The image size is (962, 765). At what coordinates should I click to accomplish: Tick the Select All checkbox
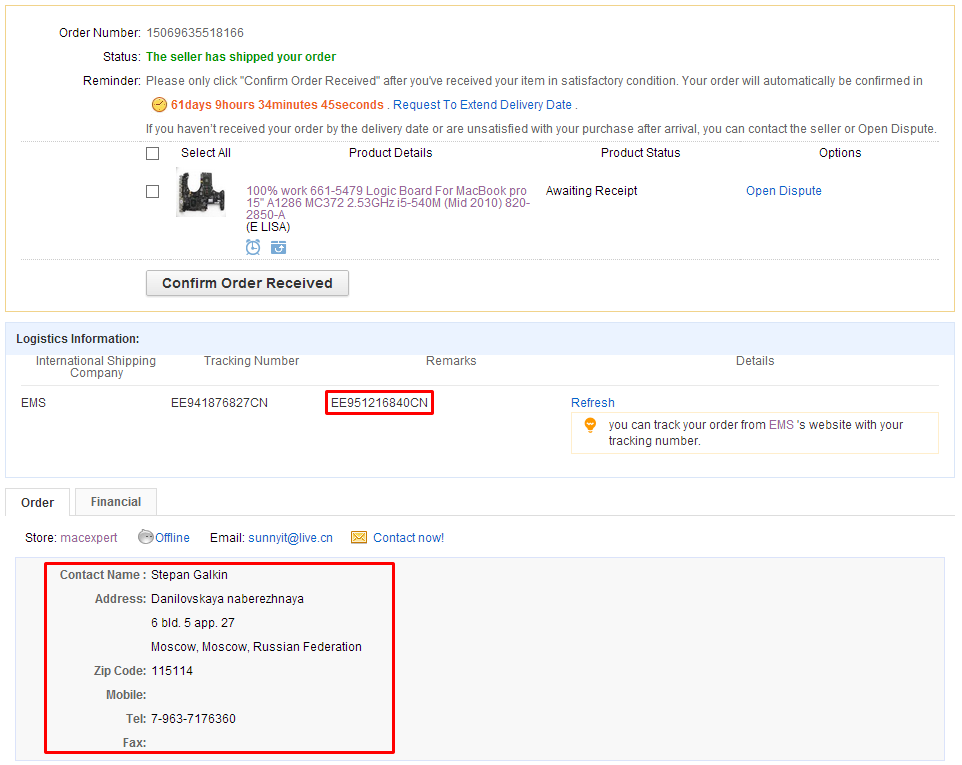coord(152,154)
